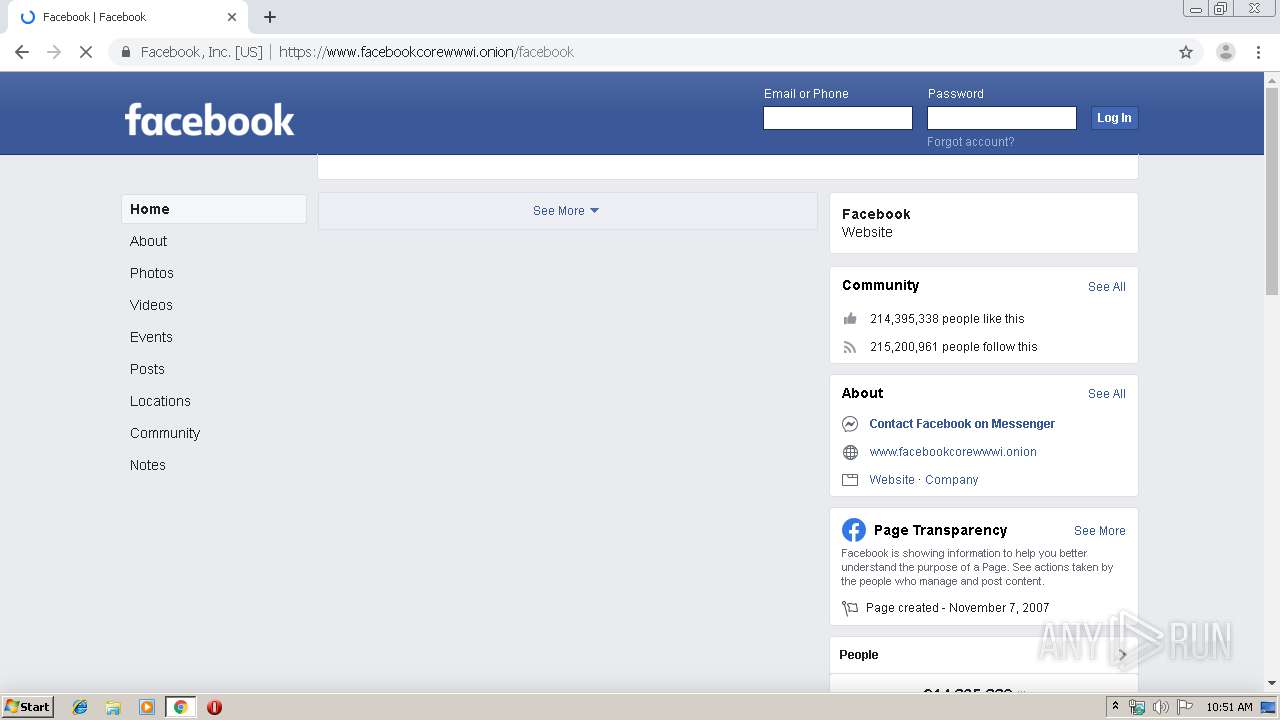Click the Log In button
This screenshot has height=720, width=1280.
1114,118
